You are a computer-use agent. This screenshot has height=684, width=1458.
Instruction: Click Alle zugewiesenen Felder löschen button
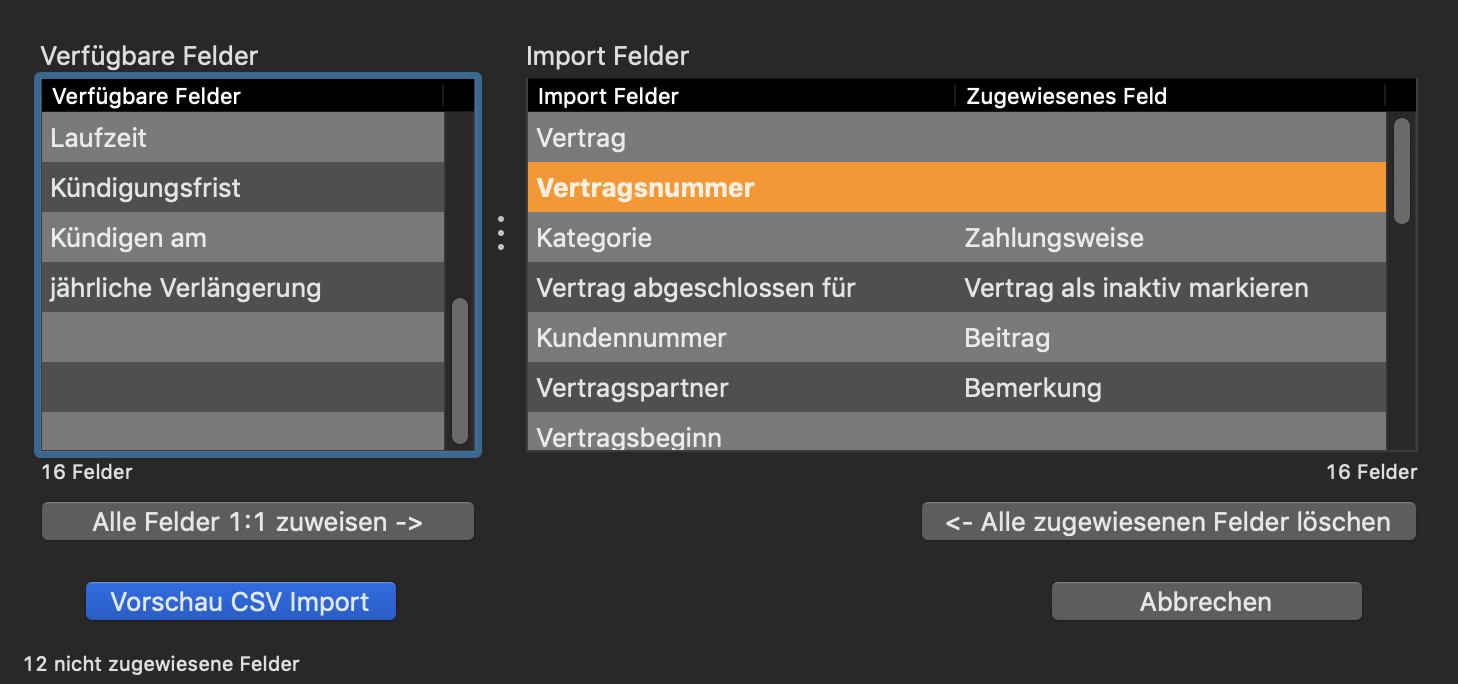pyautogui.click(x=1168, y=522)
